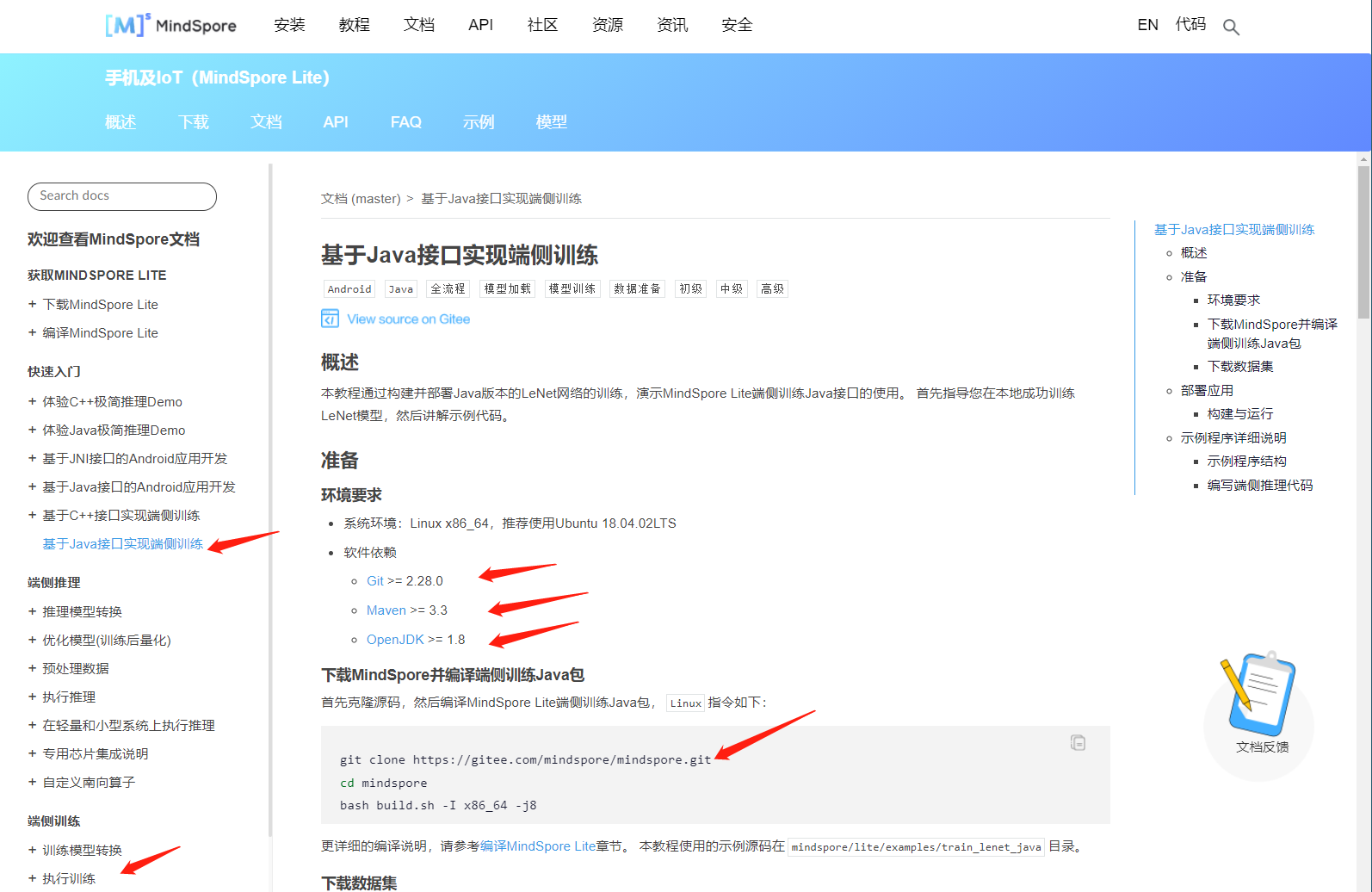Click the page vertical scrollbar thumb
1372x892 pixels.
(x=1364, y=243)
